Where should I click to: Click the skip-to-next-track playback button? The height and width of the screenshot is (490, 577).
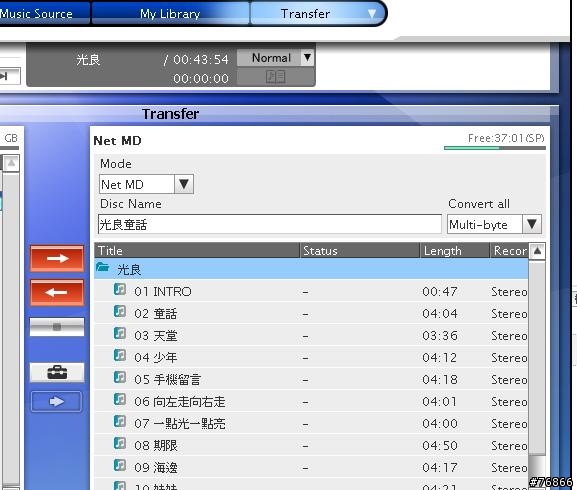10,76
